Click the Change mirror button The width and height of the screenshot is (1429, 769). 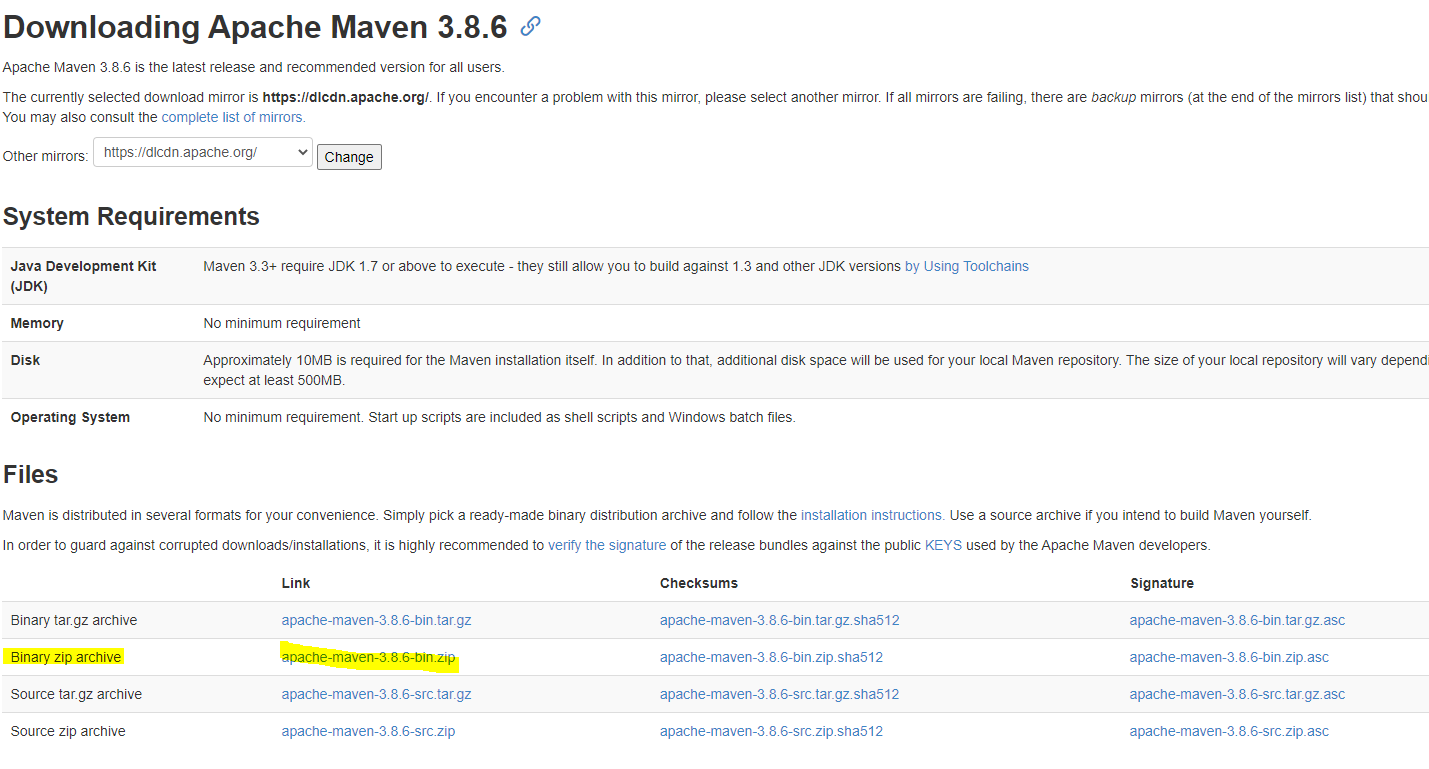pos(349,157)
